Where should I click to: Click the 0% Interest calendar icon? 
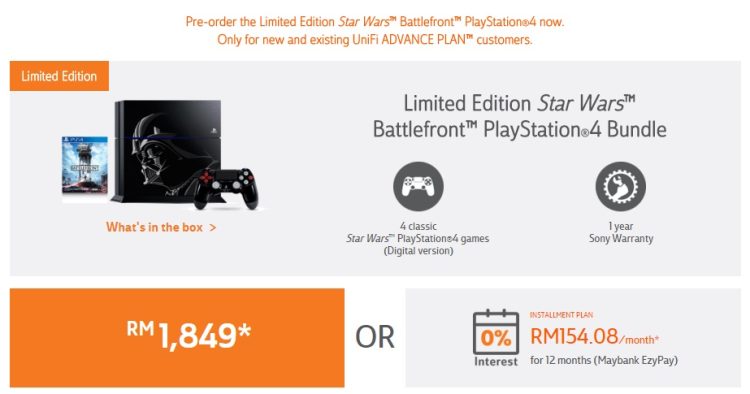(496, 332)
